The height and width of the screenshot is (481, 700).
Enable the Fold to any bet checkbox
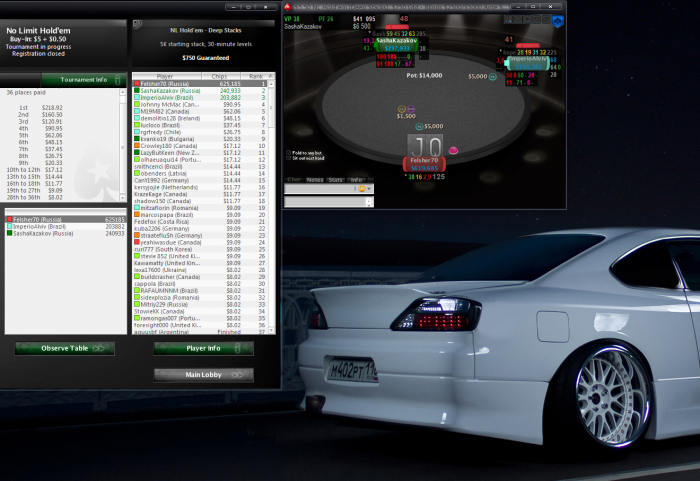pos(288,153)
